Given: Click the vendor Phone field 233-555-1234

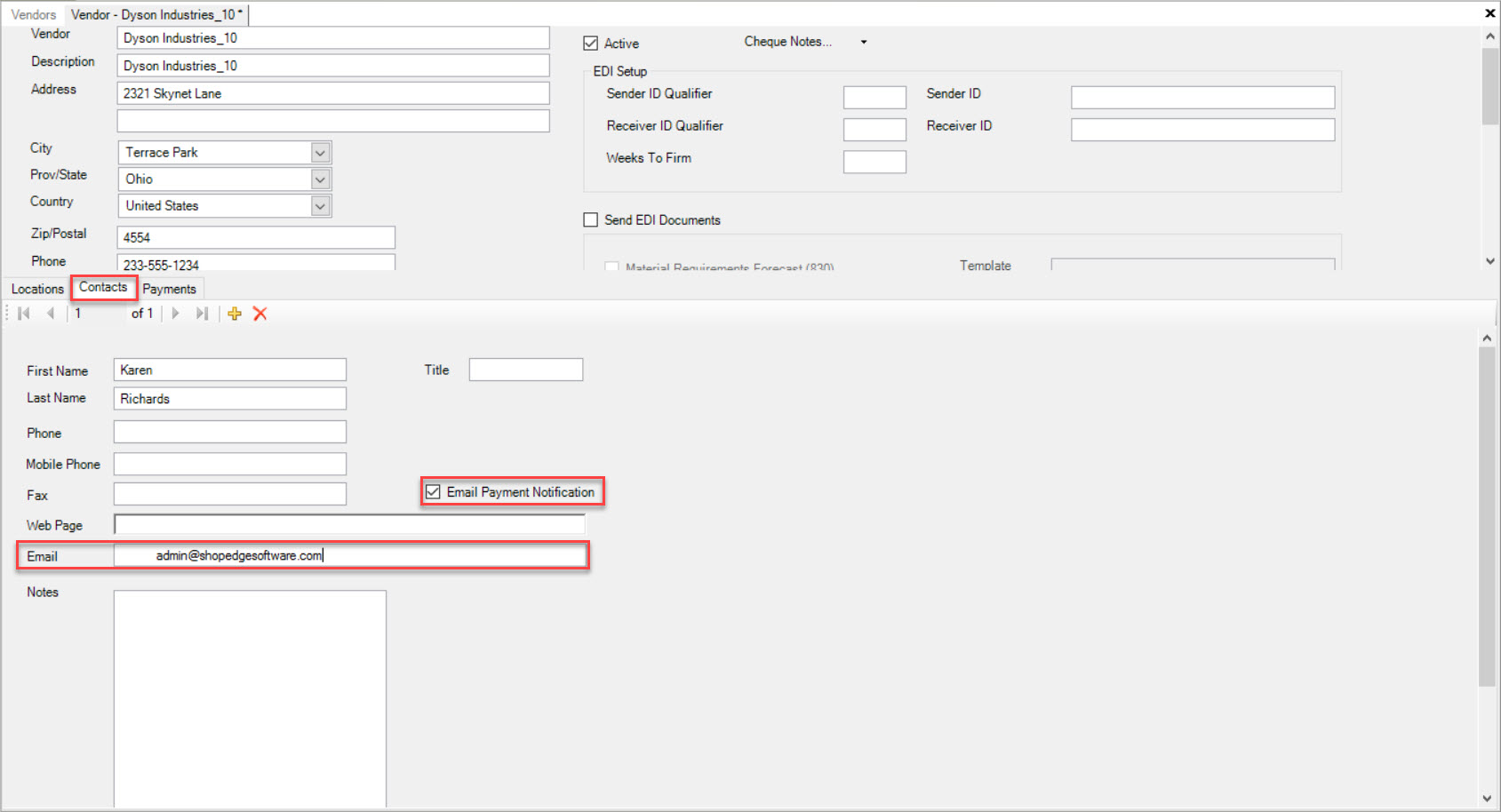Looking at the screenshot, I should click(256, 263).
